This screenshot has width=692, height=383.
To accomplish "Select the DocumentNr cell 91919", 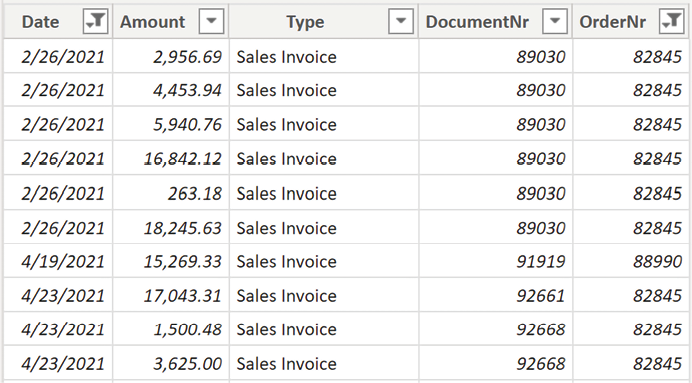I will click(496, 261).
